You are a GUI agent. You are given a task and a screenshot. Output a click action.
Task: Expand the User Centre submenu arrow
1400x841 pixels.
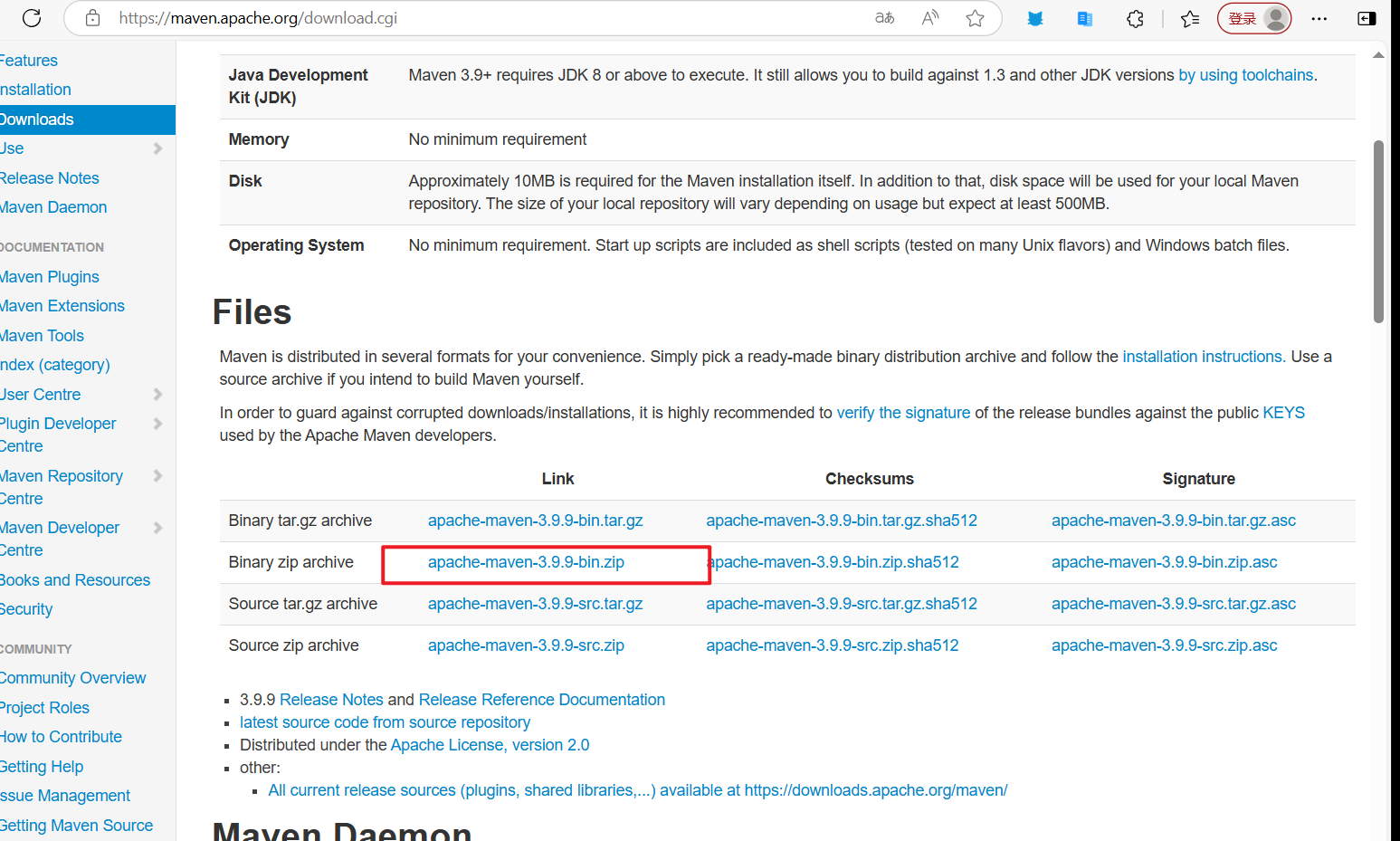[157, 395]
